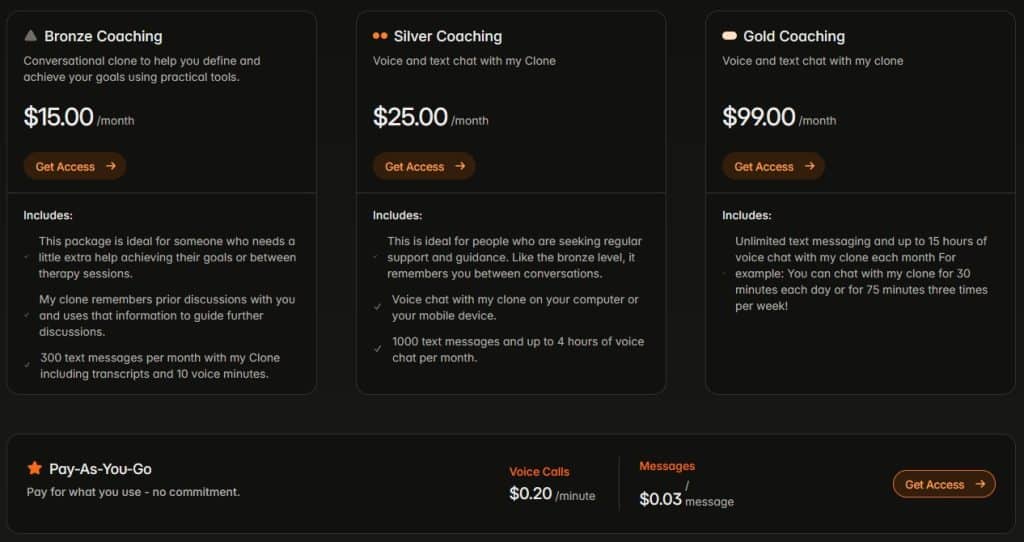The height and width of the screenshot is (542, 1024).
Task: Click the Gold Coaching pill icon
Action: coord(729,36)
